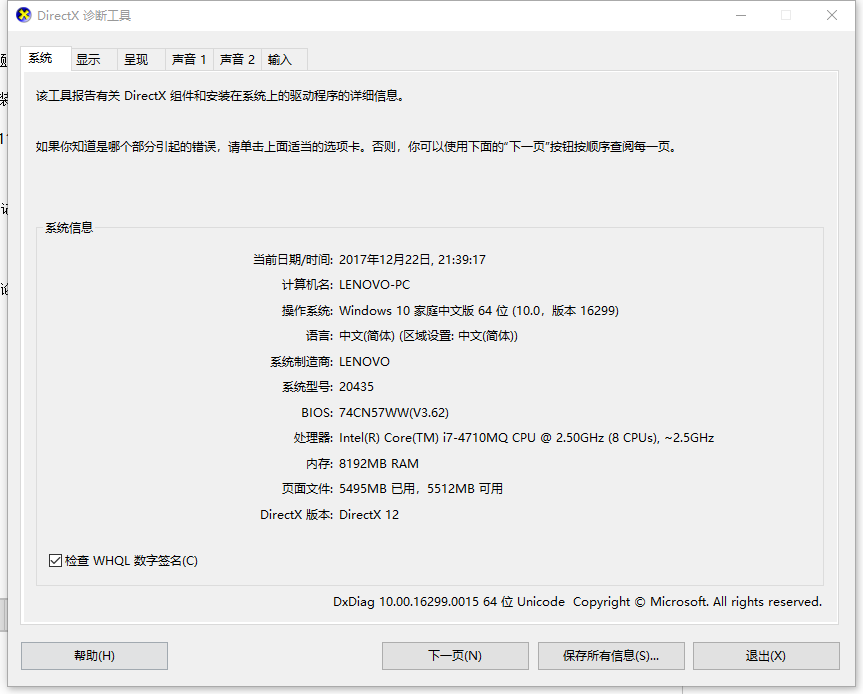Image resolution: width=863 pixels, height=694 pixels.
Task: Click 保存所有信息(S)... button
Action: (x=611, y=655)
